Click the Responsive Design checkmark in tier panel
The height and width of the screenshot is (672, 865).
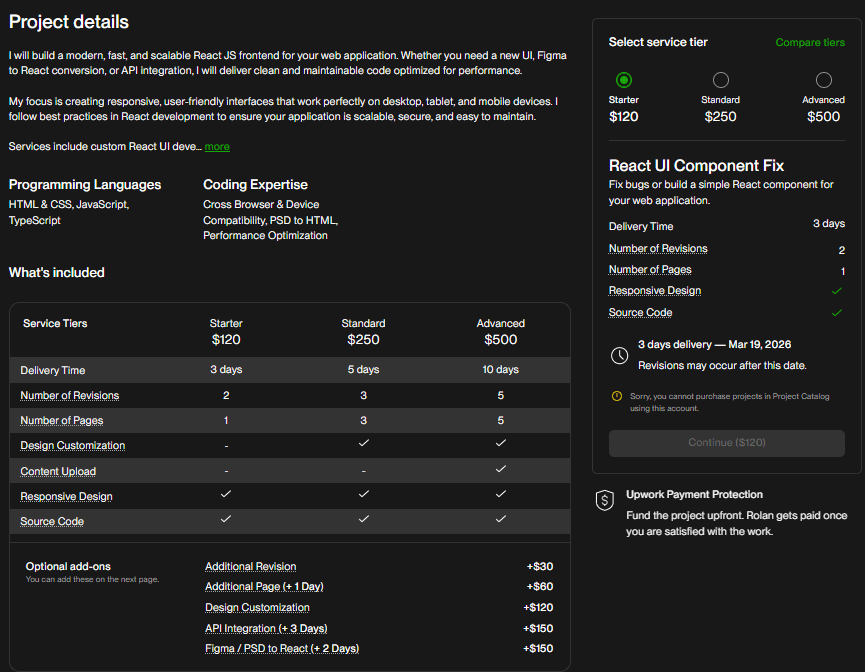click(x=838, y=291)
